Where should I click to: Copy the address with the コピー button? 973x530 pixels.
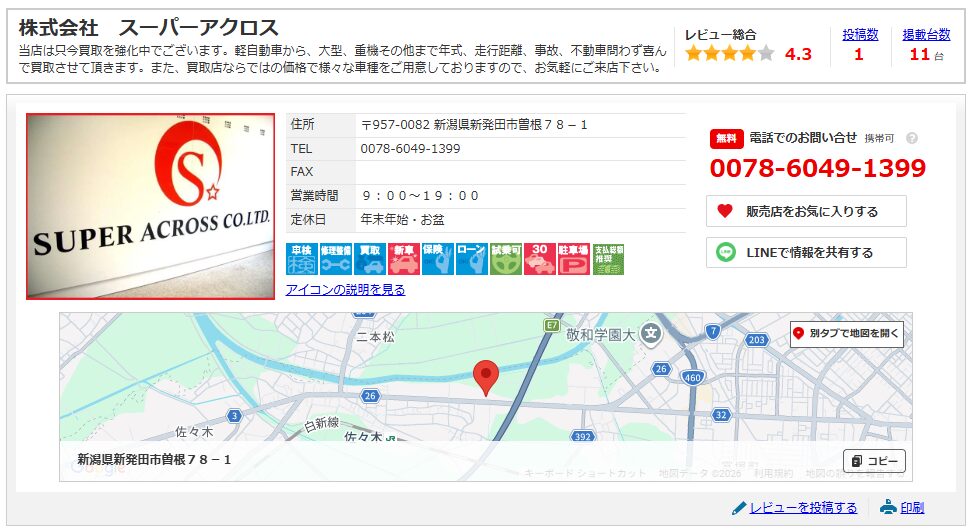click(875, 461)
